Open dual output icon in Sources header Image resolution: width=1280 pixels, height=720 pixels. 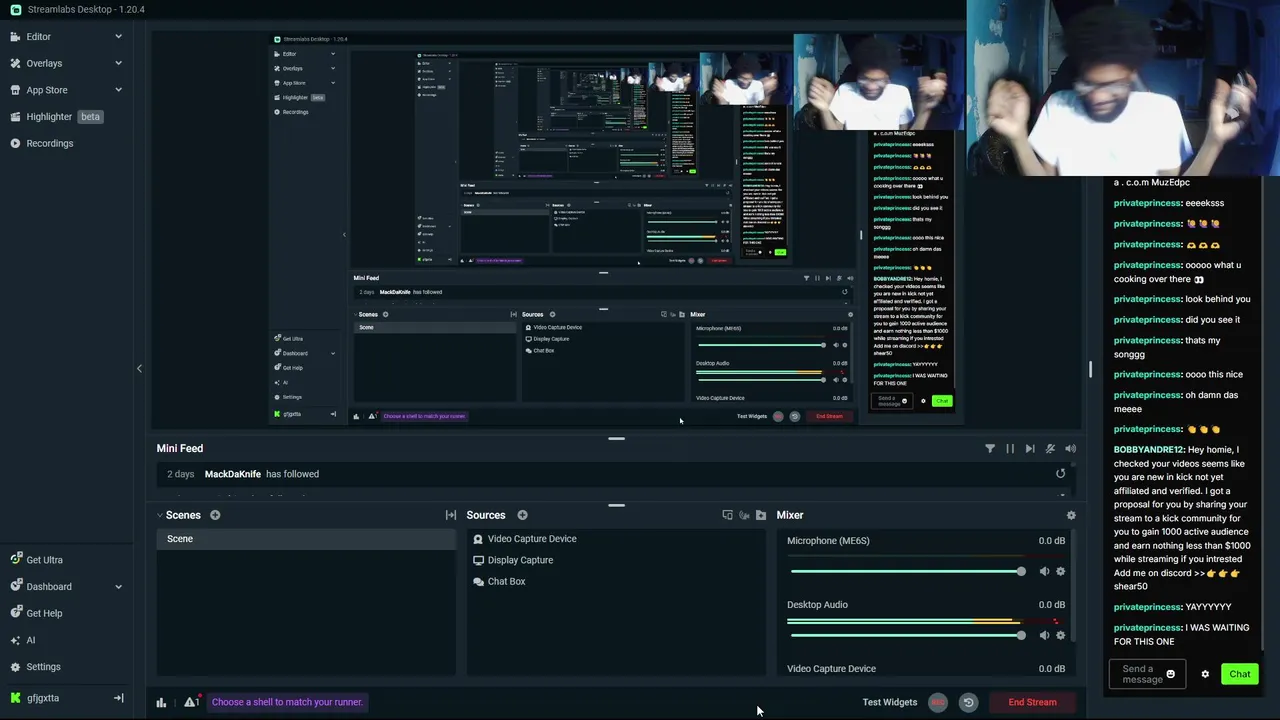coord(727,515)
